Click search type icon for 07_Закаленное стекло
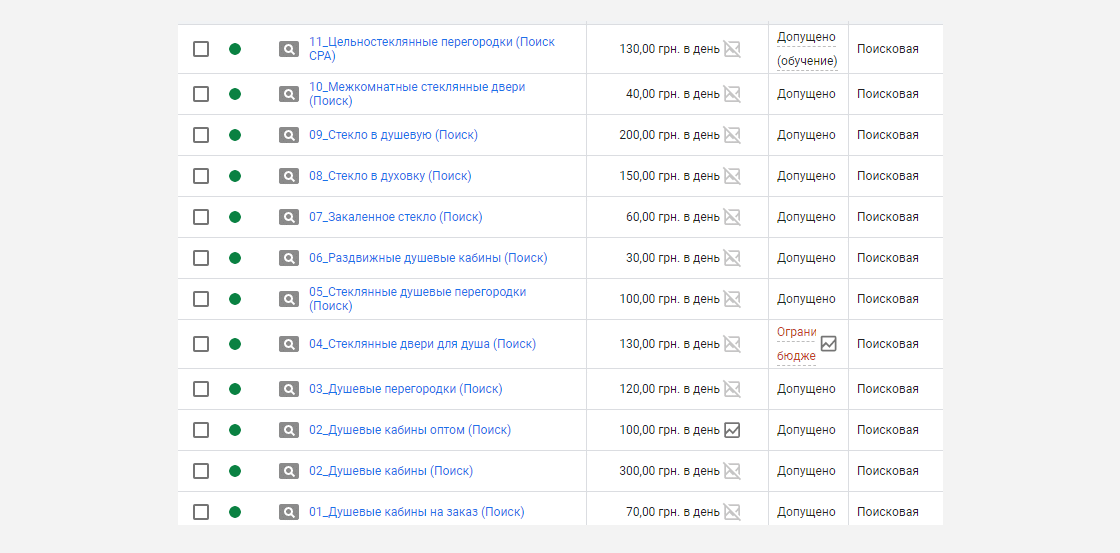 pos(289,217)
